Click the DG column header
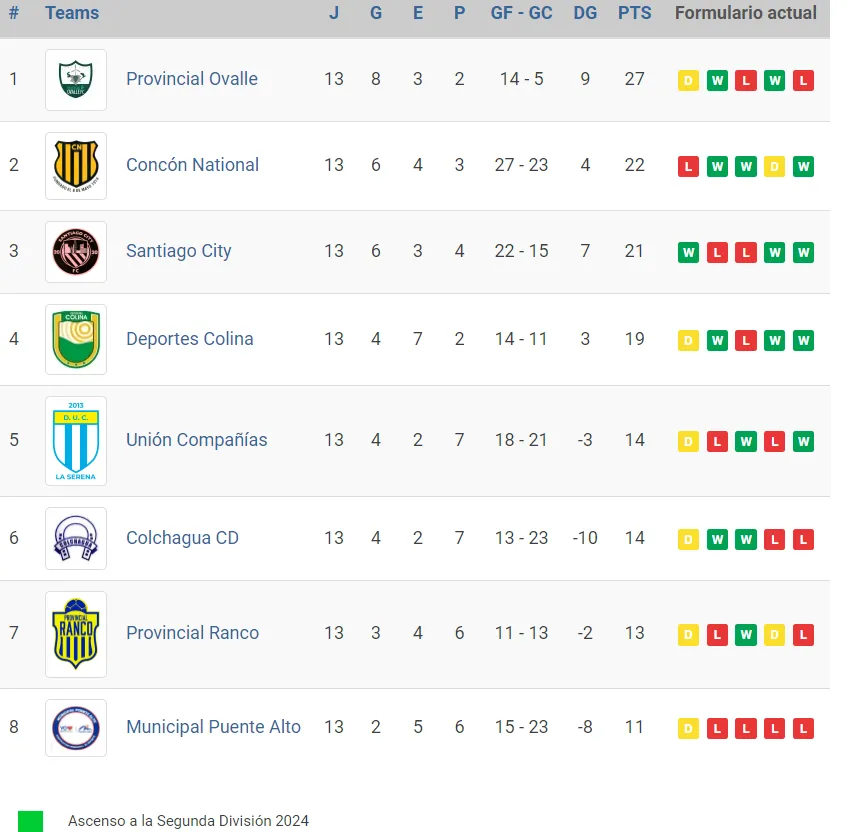 585,13
